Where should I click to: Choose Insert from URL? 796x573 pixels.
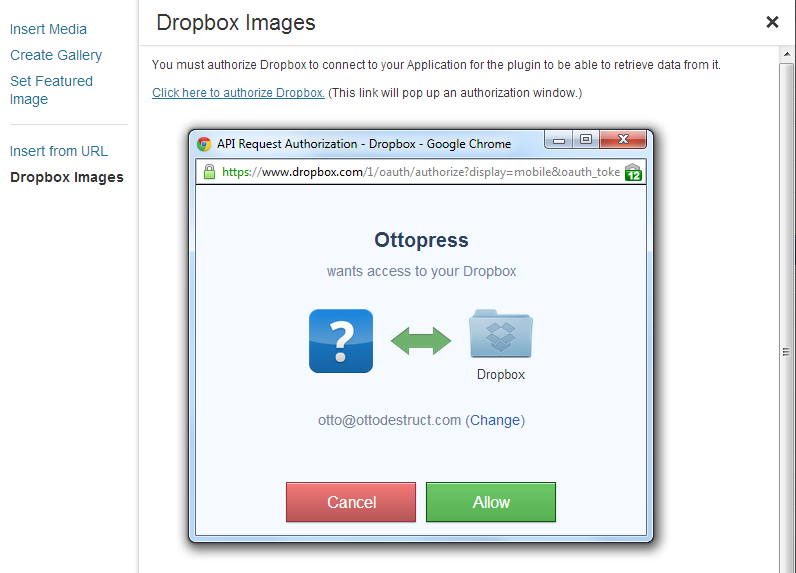coord(59,151)
